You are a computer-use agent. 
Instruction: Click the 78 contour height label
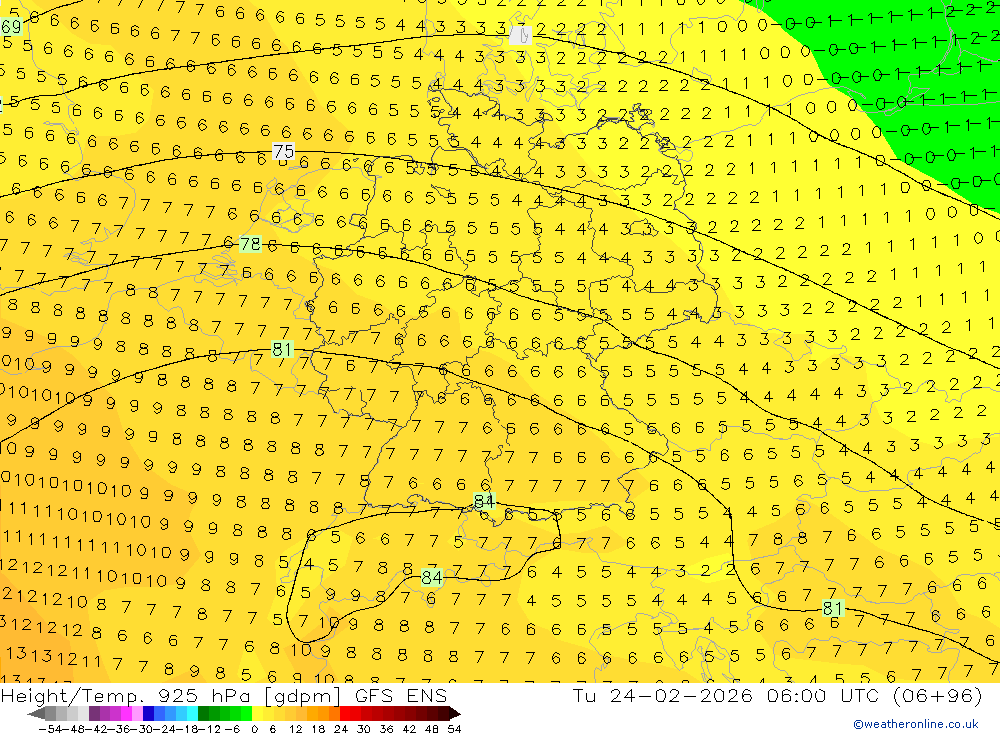click(250, 244)
